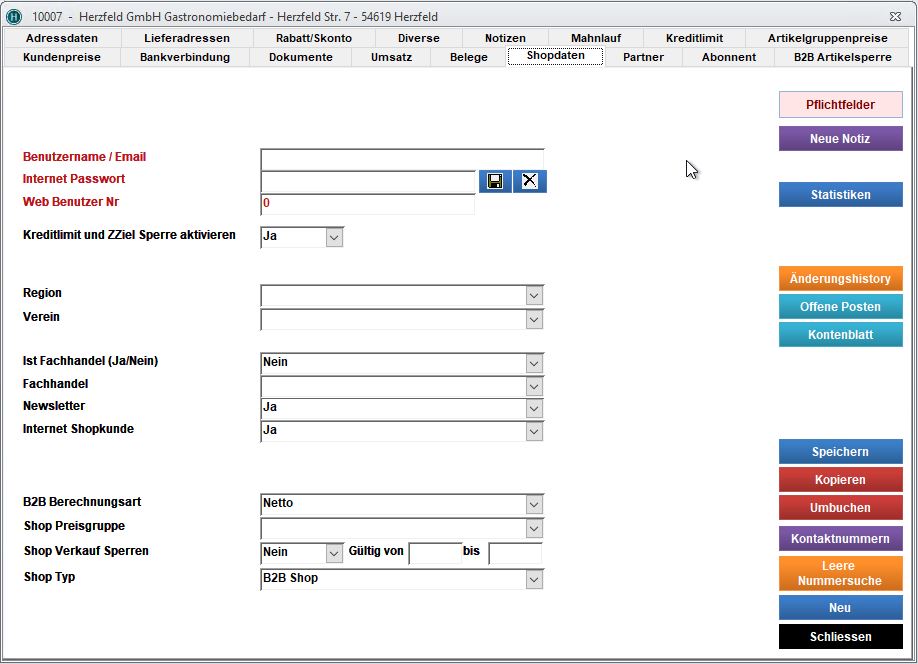Open the Shop Verkauf Sperren dropdown
This screenshot has height=664, width=918.
tap(334, 554)
